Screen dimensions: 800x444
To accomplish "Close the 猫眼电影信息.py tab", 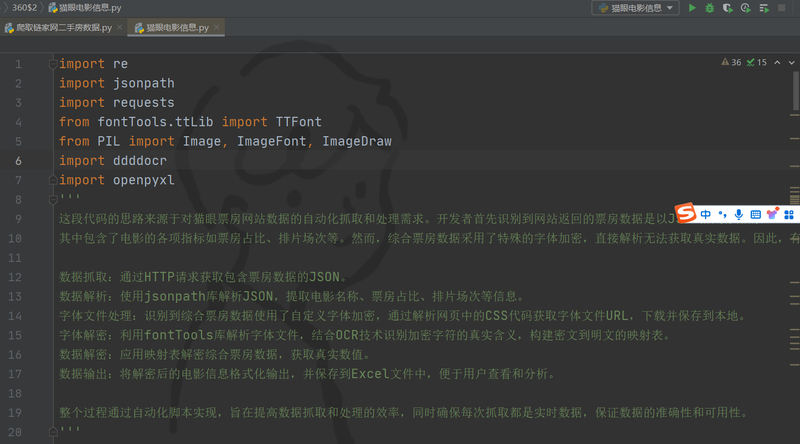I will pos(216,27).
